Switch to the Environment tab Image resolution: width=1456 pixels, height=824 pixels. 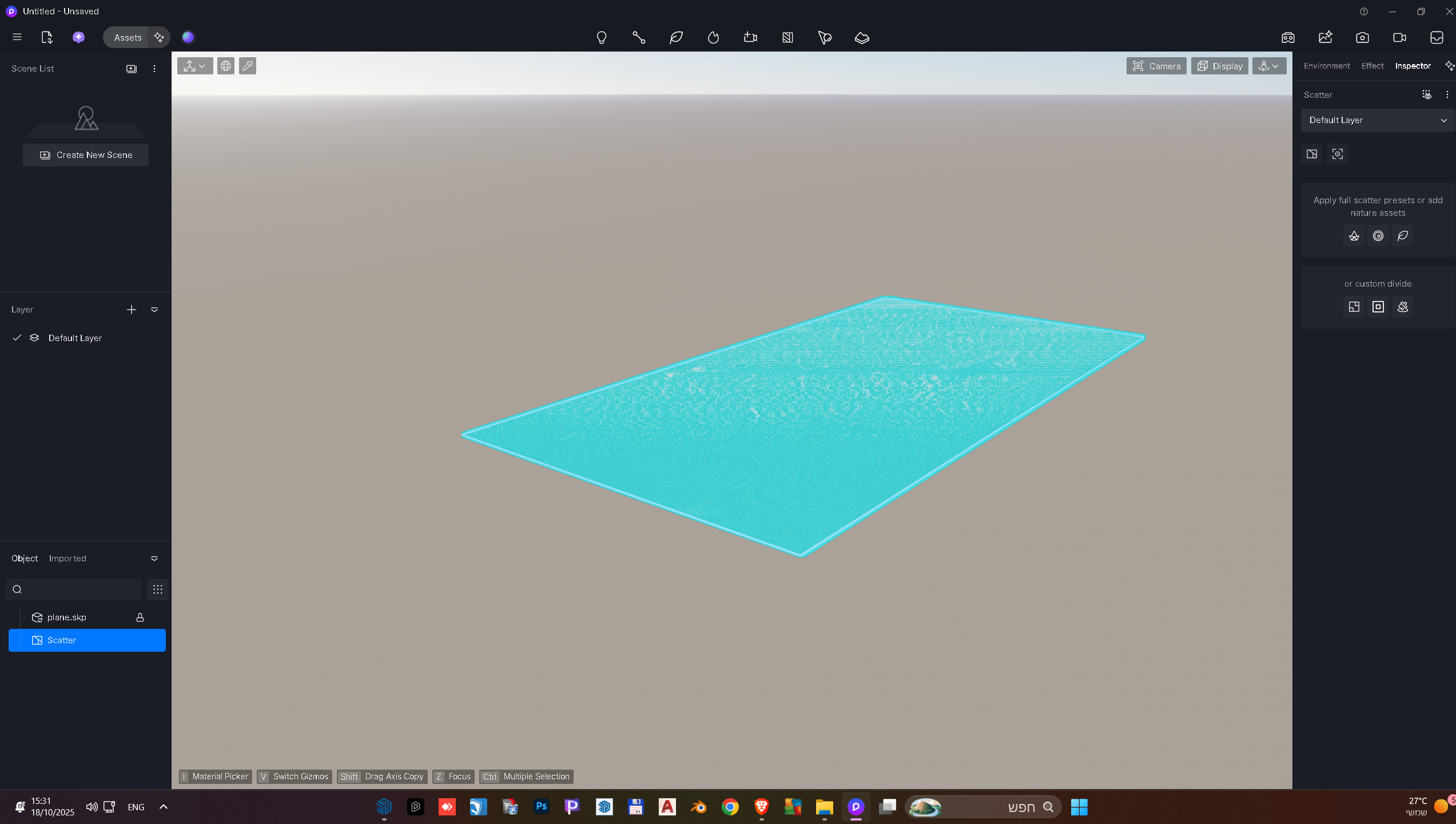pyautogui.click(x=1326, y=66)
